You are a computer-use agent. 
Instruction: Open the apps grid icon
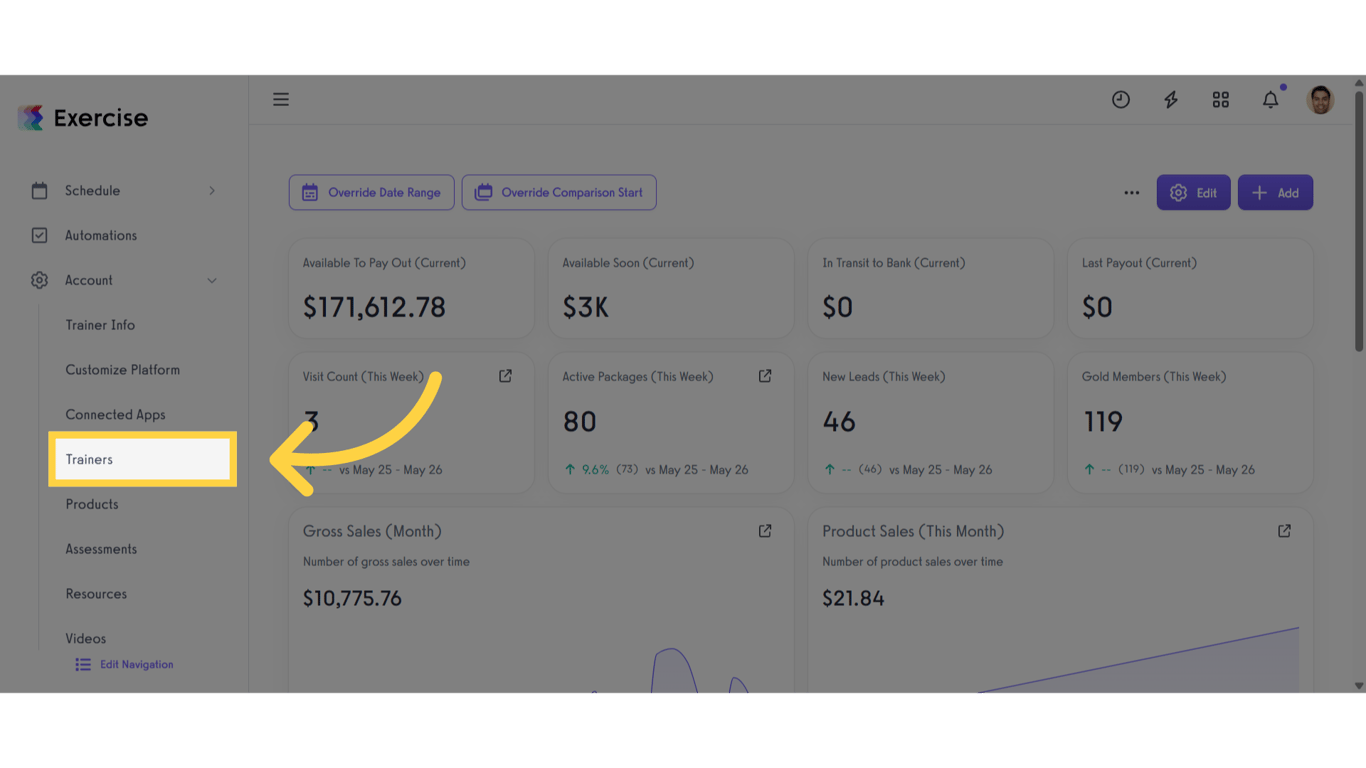pos(1221,99)
